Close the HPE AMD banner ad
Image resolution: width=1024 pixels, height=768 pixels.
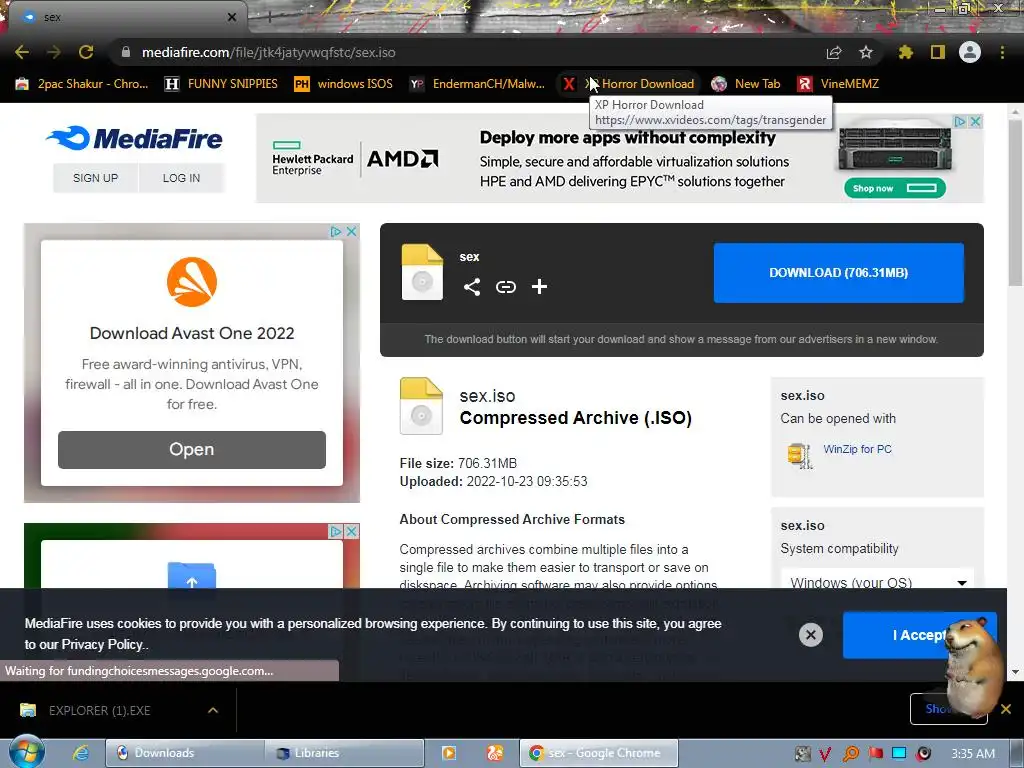pyautogui.click(x=975, y=121)
